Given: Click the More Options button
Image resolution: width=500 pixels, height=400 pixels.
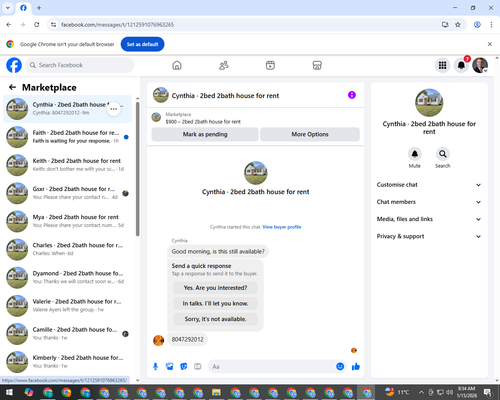Looking at the screenshot, I should tap(310, 134).
